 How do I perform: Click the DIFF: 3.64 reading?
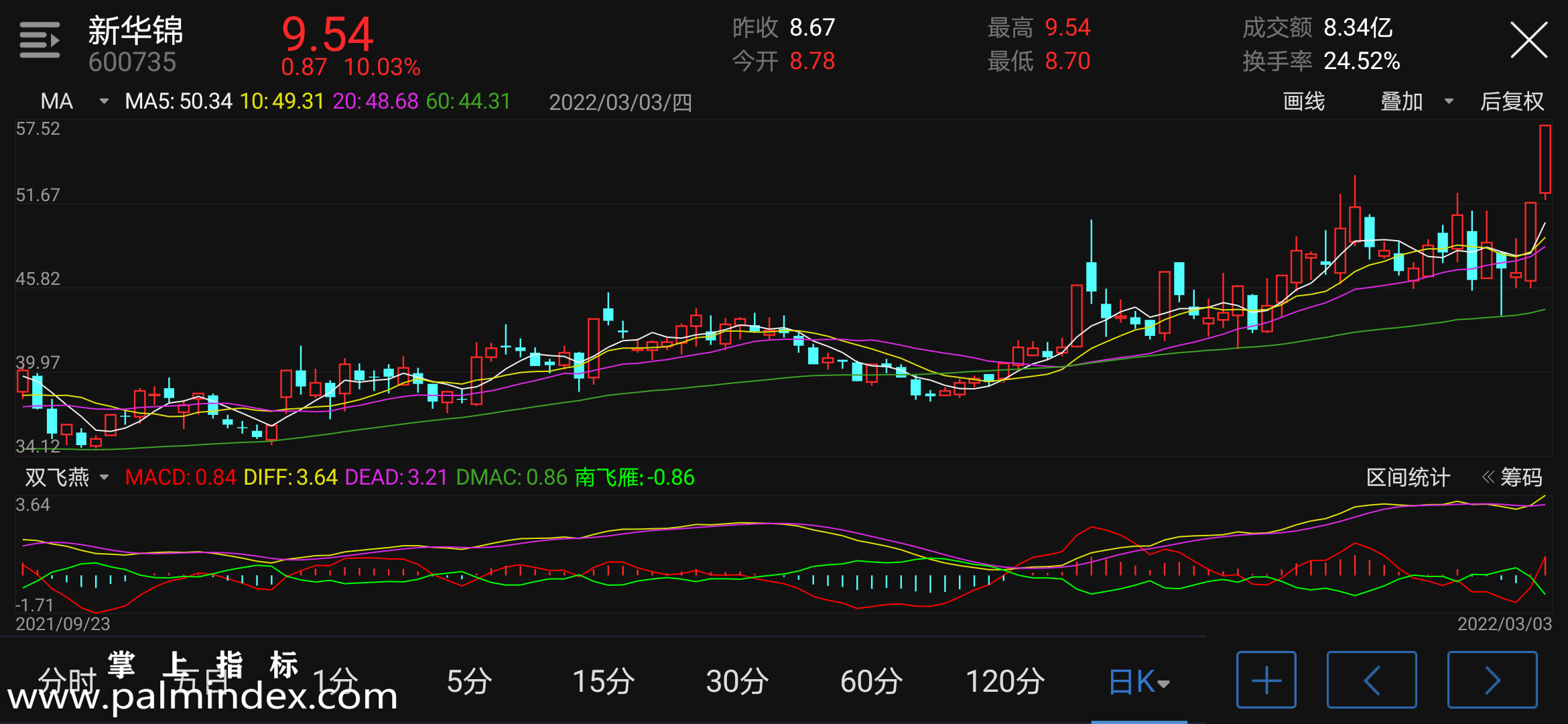tap(290, 477)
